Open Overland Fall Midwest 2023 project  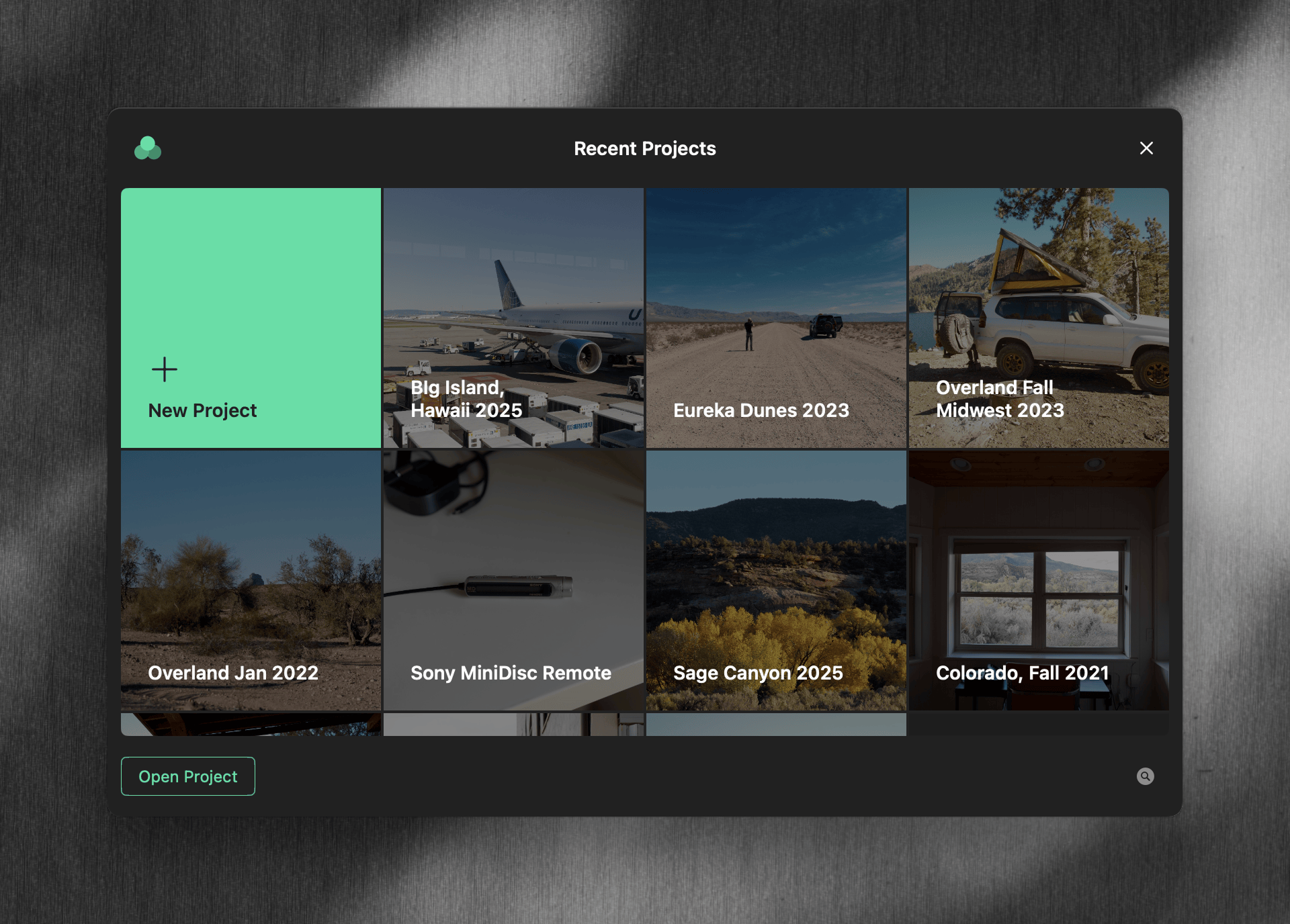[1039, 318]
